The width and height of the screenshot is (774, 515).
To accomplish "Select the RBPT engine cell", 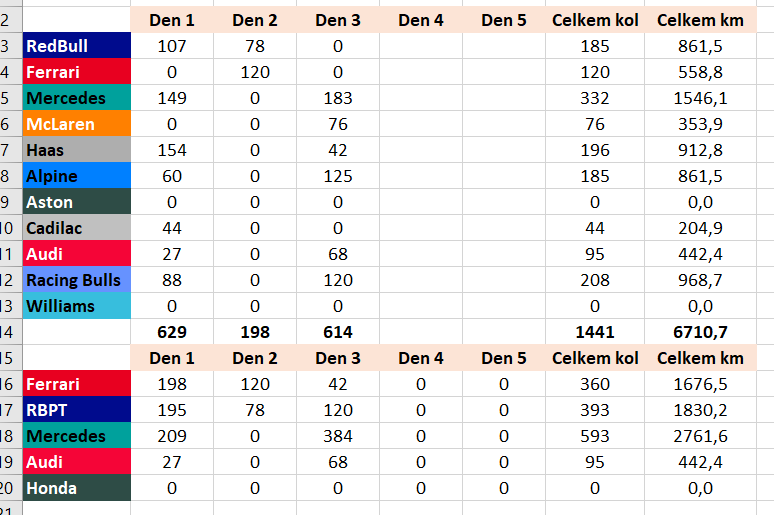I will [76, 410].
